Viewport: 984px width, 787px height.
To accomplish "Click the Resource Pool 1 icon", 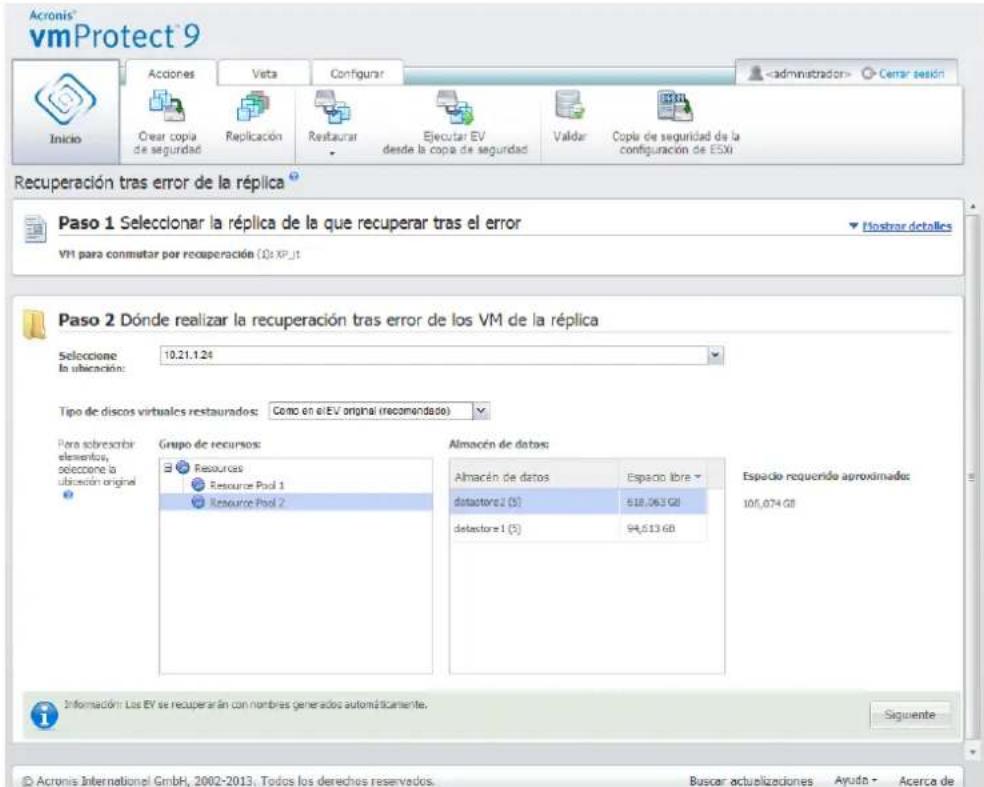I will click(198, 485).
